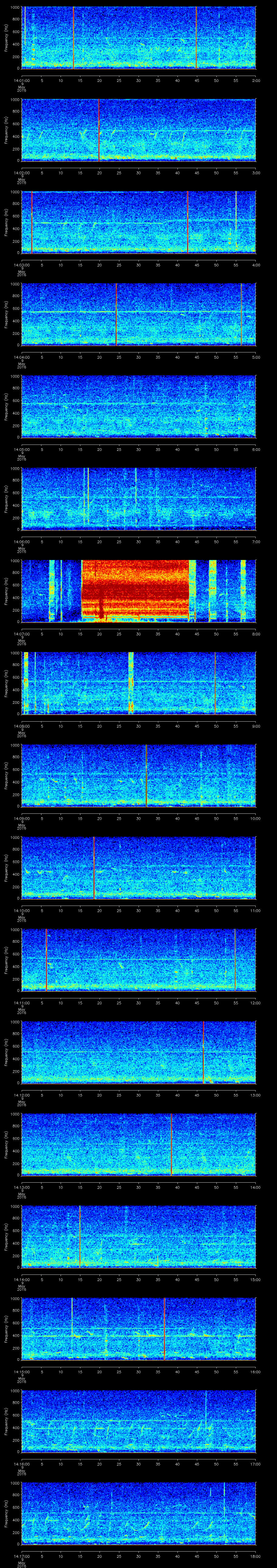Click 'Frequency (Hz)' axis title of the 14:12:00 panel
Image resolution: width=277 pixels, height=1568 pixels.
point(6,1052)
